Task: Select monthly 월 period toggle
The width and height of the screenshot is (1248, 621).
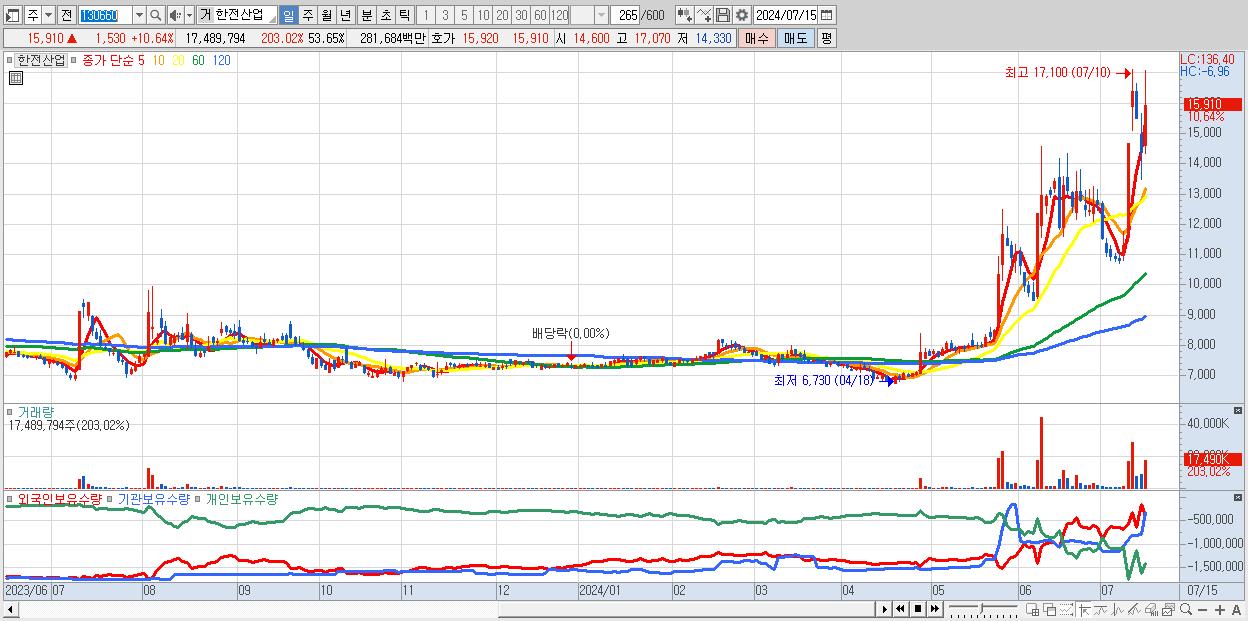Action: [326, 15]
